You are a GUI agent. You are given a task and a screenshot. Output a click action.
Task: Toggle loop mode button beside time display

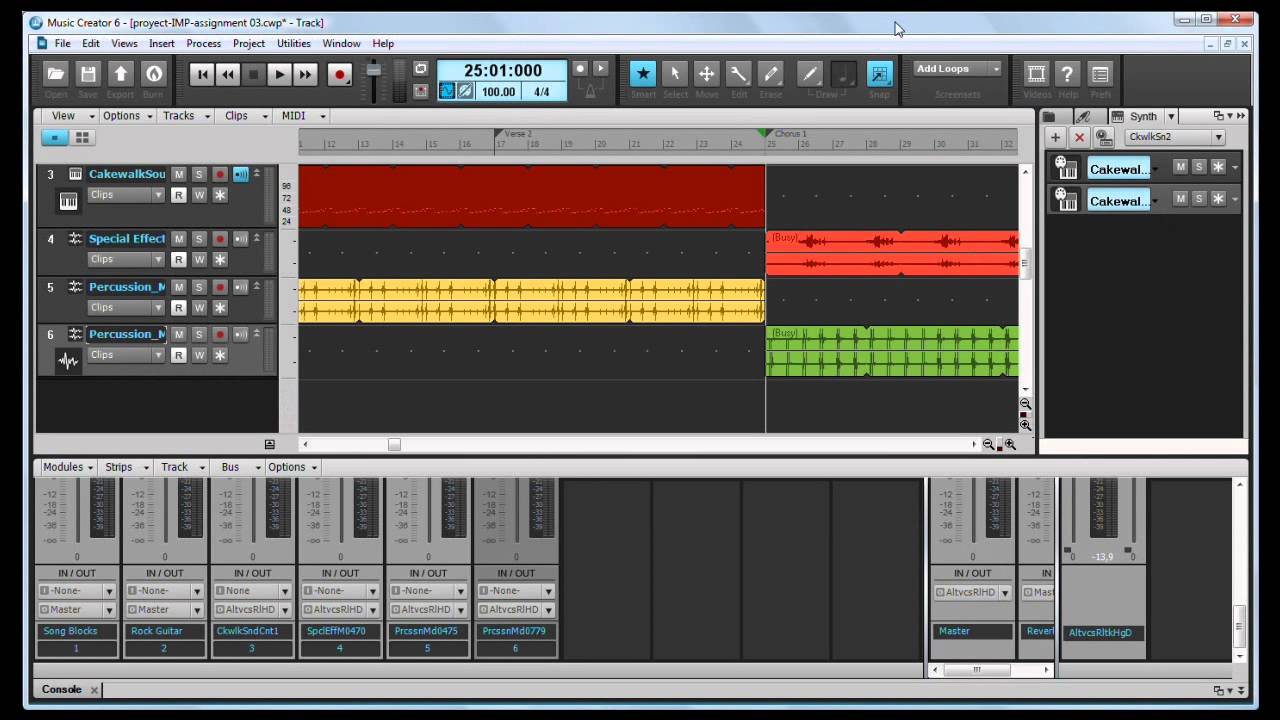pos(421,69)
